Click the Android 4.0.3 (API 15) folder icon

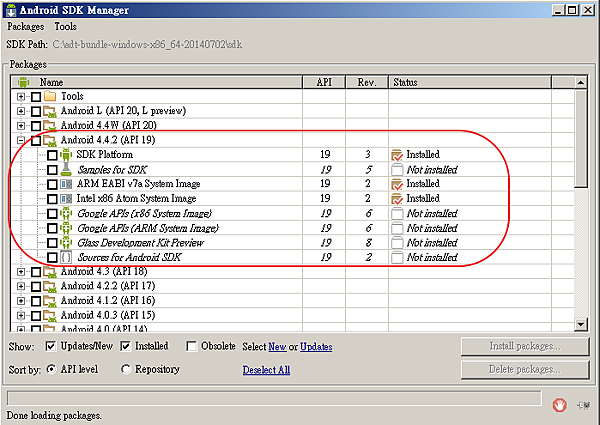click(x=50, y=315)
